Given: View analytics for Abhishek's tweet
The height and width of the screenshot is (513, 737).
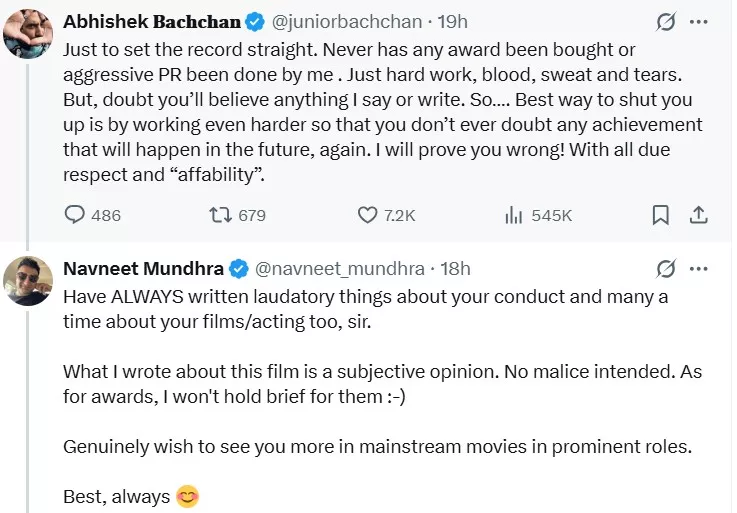Looking at the screenshot, I should [514, 215].
